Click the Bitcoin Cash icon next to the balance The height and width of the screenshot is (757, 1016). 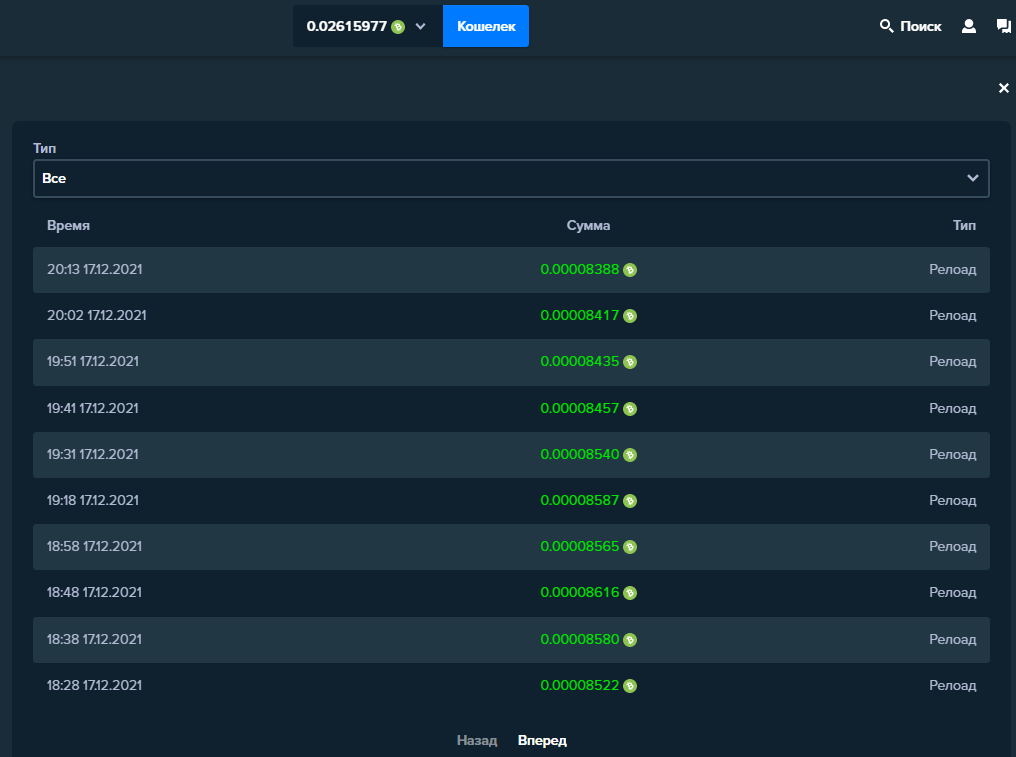point(398,27)
